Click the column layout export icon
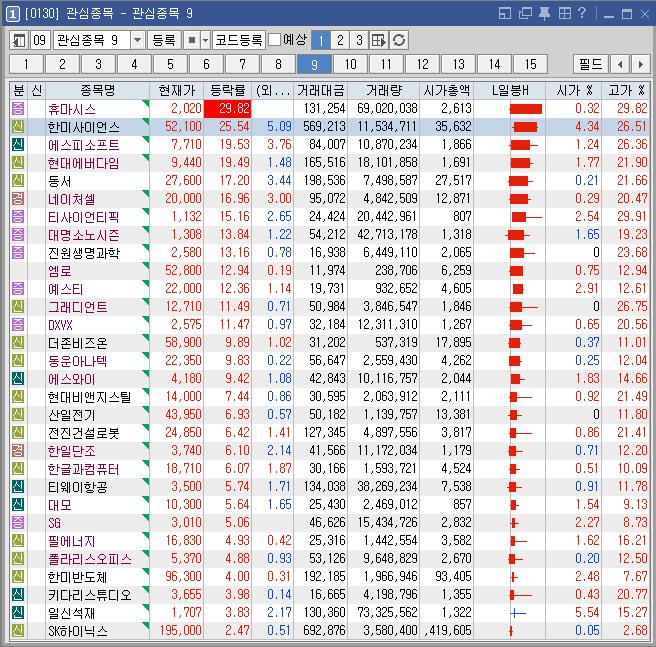This screenshot has width=656, height=647. point(379,41)
